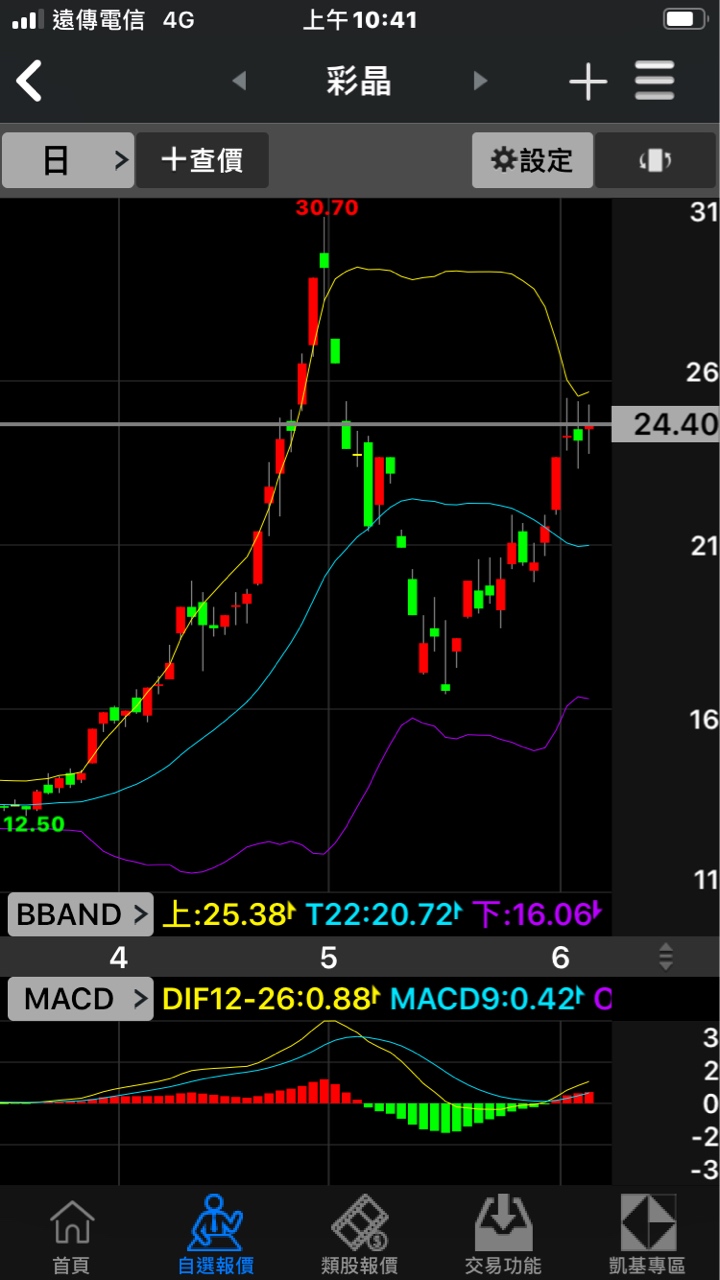The width and height of the screenshot is (720, 1280).
Task: Tap the plus icon to add stock
Action: [587, 81]
